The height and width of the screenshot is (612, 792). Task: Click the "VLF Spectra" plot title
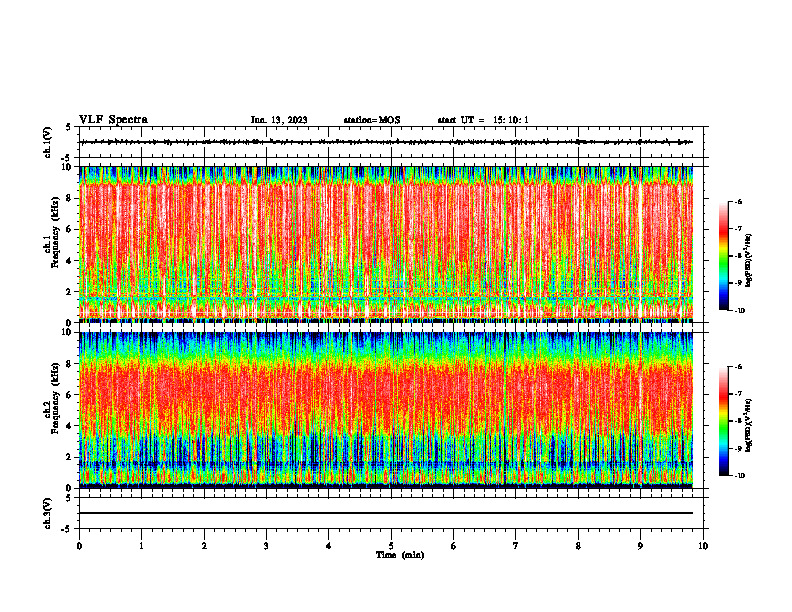113,120
